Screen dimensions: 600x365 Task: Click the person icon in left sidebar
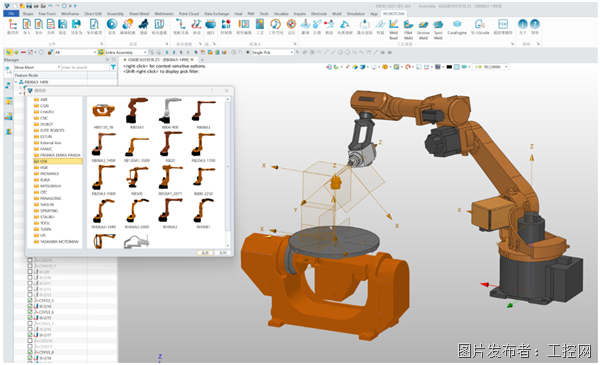pyautogui.click(x=8, y=131)
